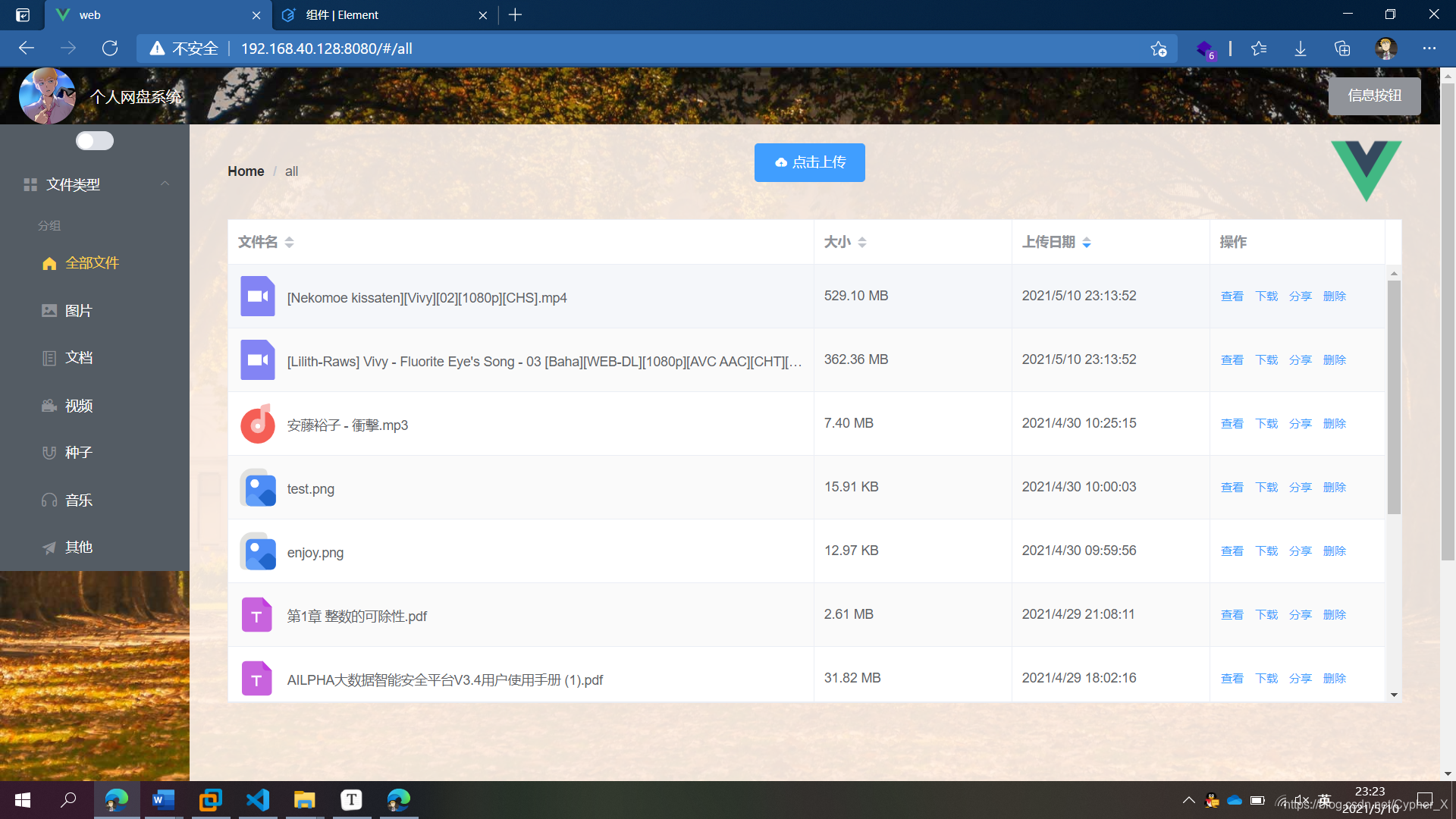This screenshot has width=1456, height=819.
Task: Click the table scrollbar down arrow
Action: point(1394,695)
